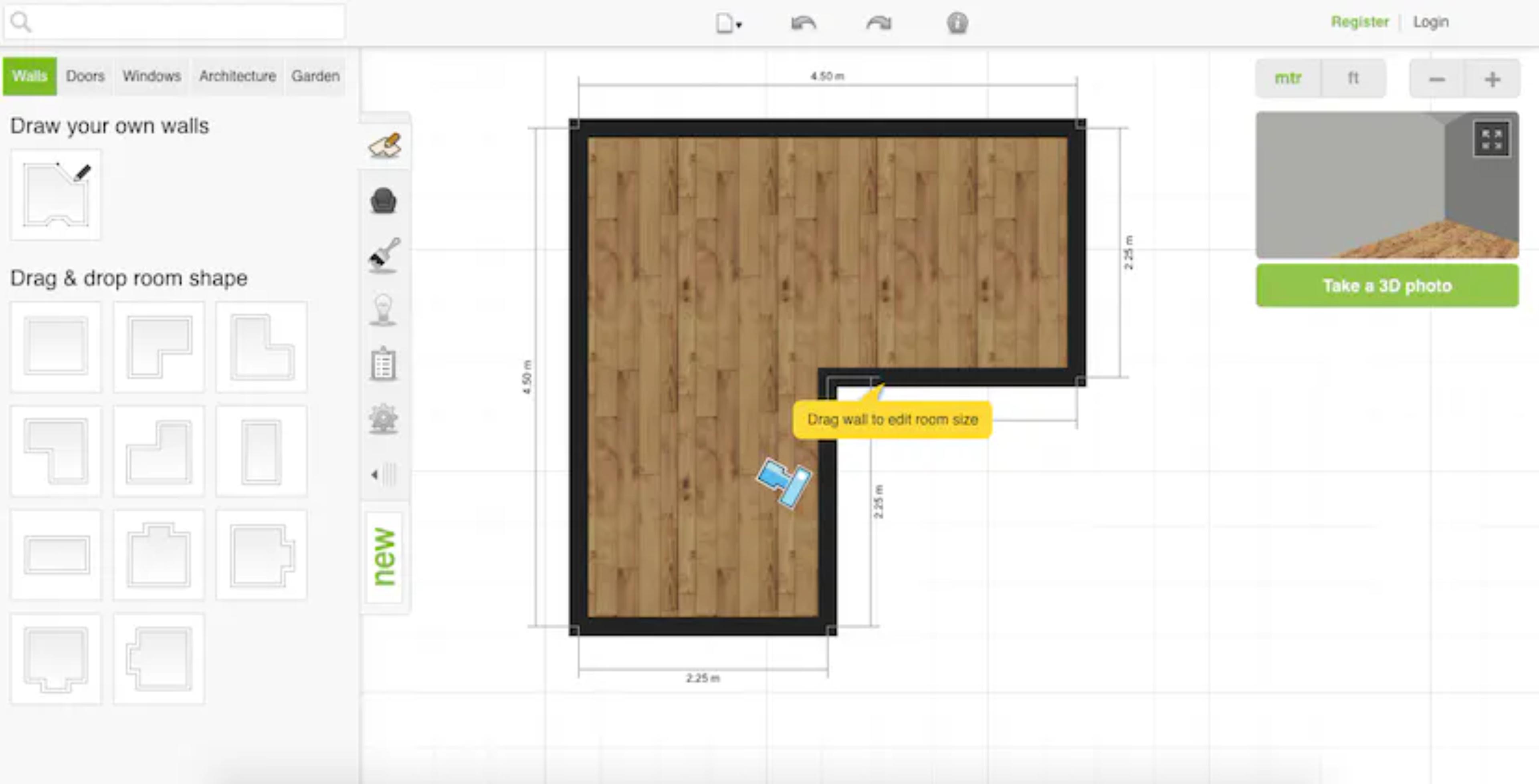
Task: Switch to the Architecture tab
Action: coord(237,77)
